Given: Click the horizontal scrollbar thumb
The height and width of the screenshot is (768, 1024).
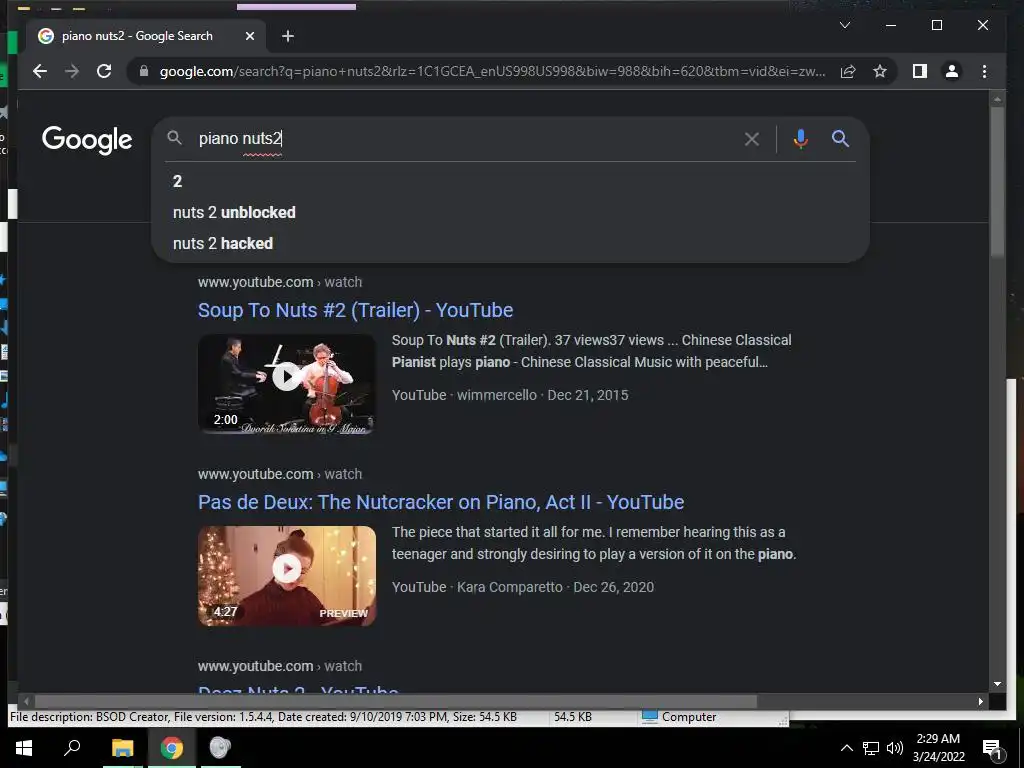Looking at the screenshot, I should [x=396, y=701].
